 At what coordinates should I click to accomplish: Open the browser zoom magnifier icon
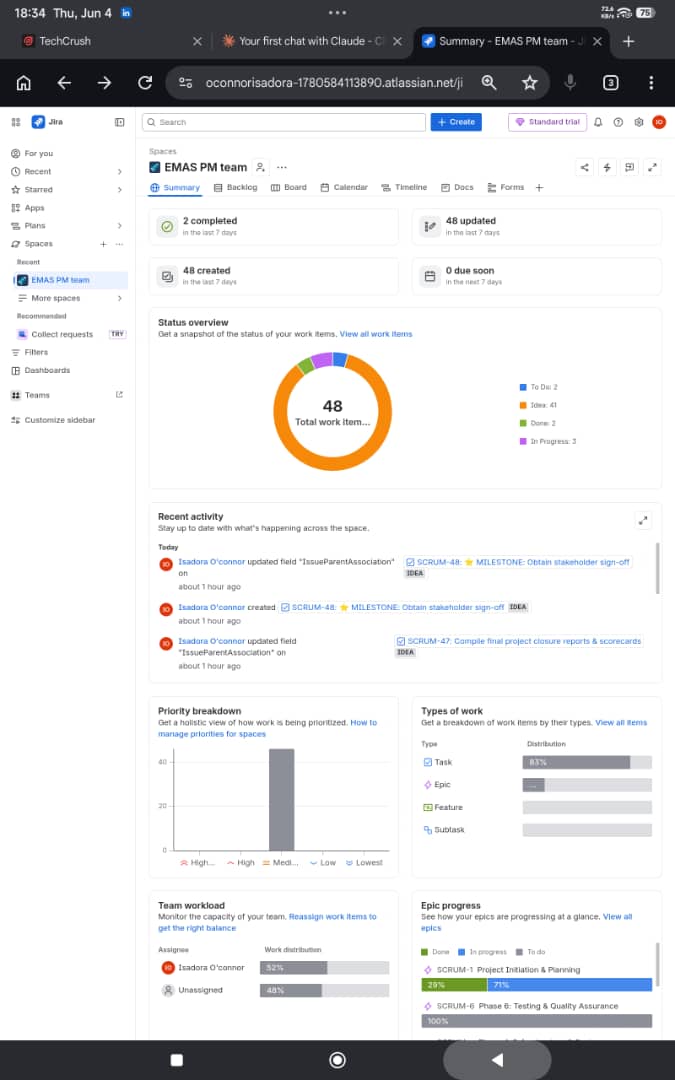489,83
